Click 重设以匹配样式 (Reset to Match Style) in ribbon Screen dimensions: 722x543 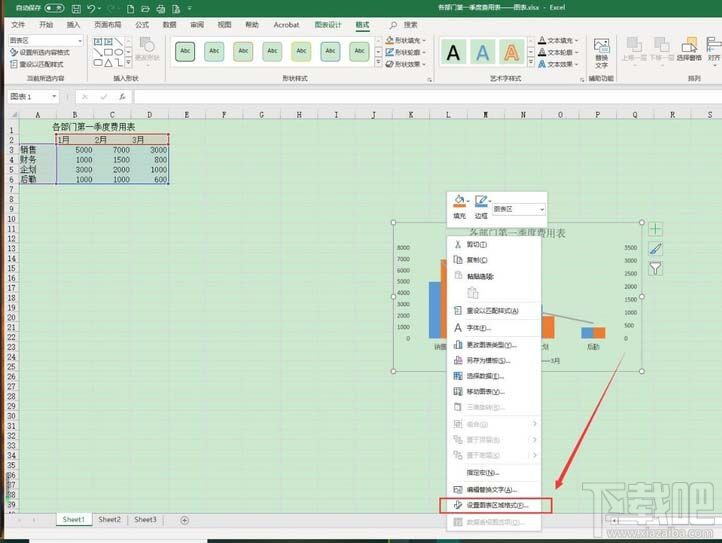point(37,64)
